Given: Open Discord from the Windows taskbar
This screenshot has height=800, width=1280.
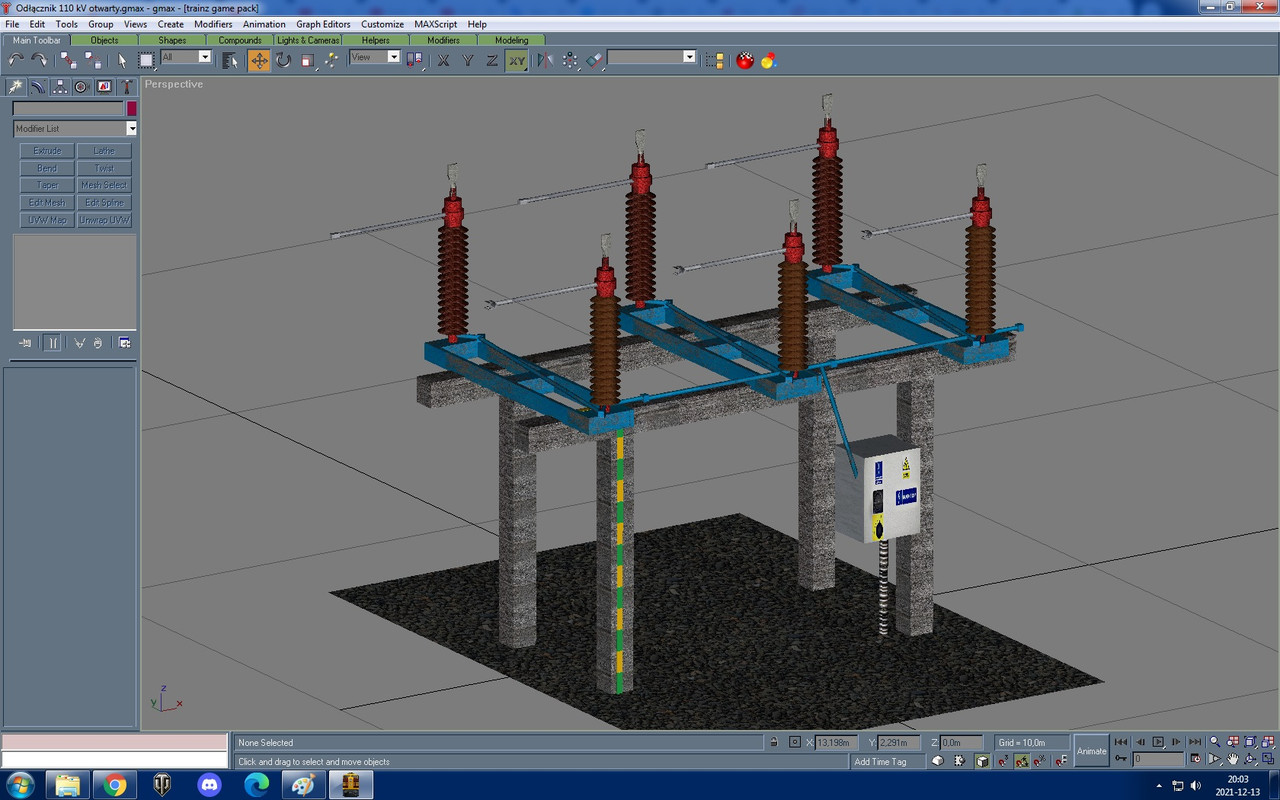Looking at the screenshot, I should 209,785.
